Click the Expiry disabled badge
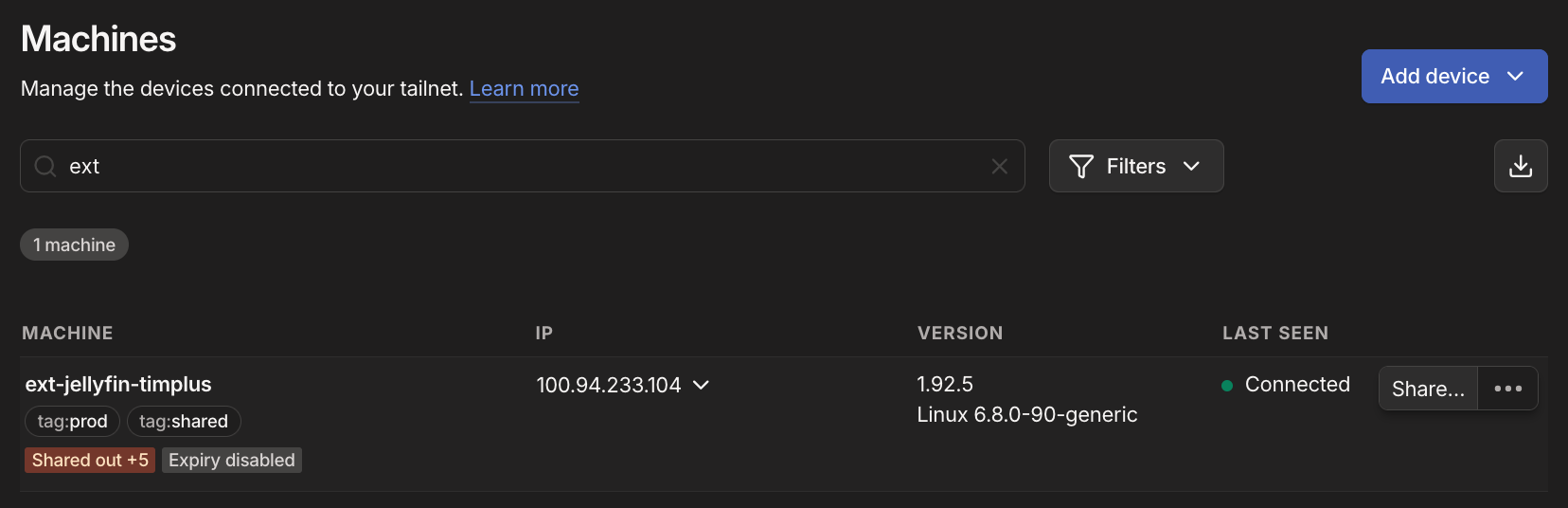This screenshot has width=1568, height=508. [232, 461]
